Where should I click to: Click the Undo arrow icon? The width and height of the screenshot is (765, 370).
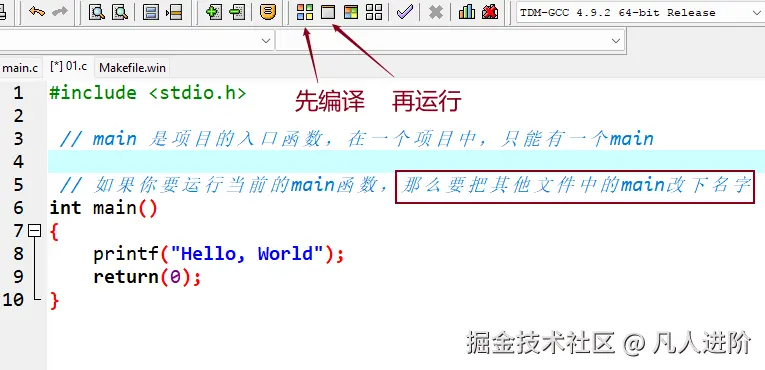[36, 12]
